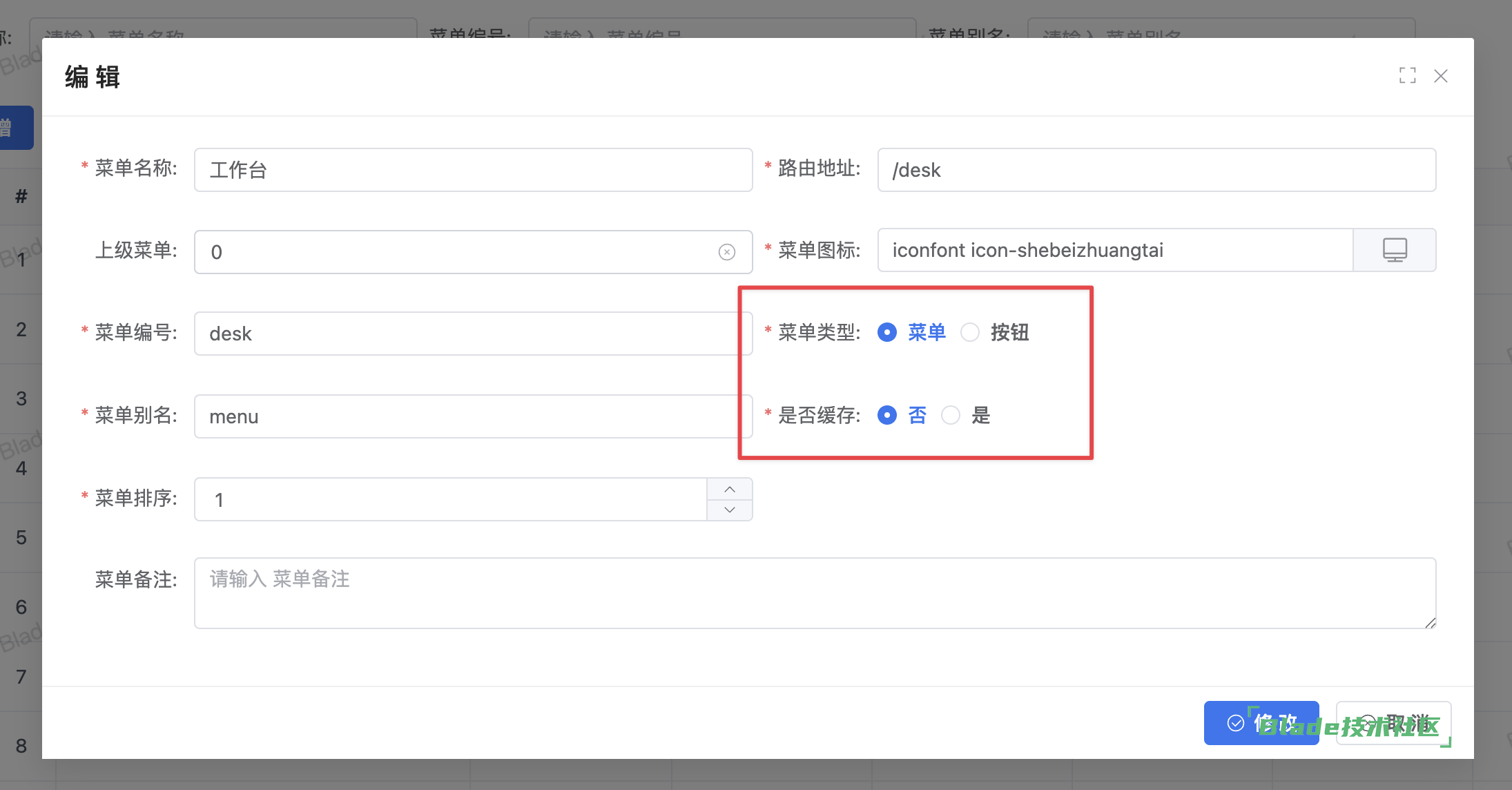Click the 编辑 dialog title
The height and width of the screenshot is (790, 1512).
point(93,77)
